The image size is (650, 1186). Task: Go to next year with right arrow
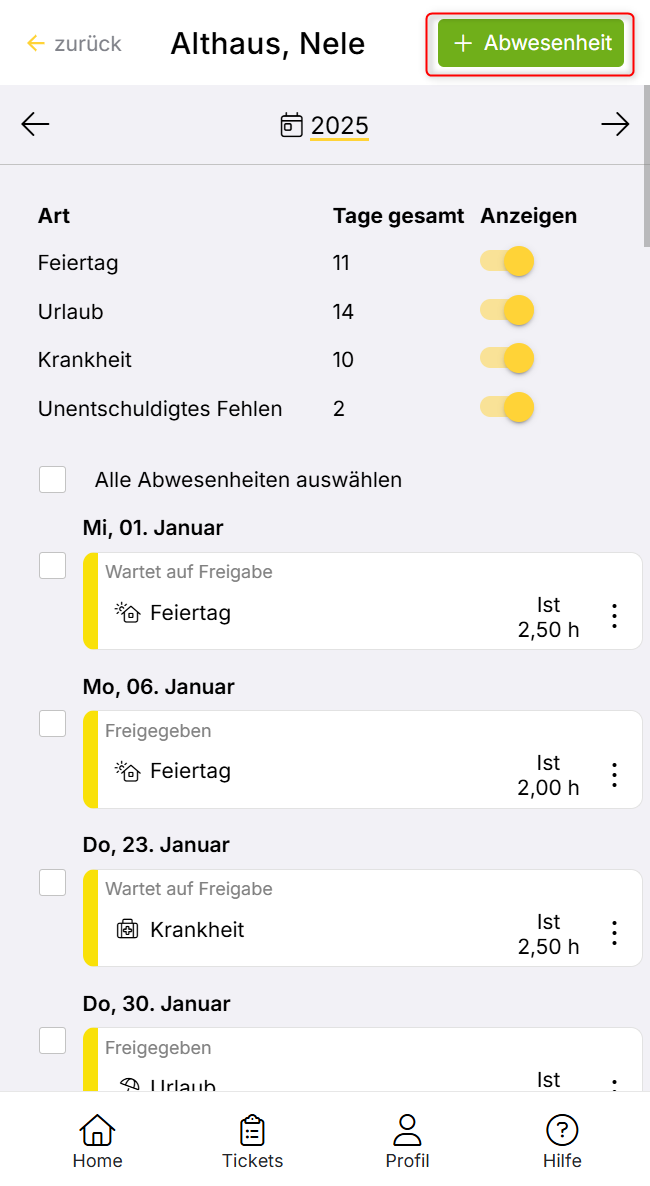click(615, 124)
